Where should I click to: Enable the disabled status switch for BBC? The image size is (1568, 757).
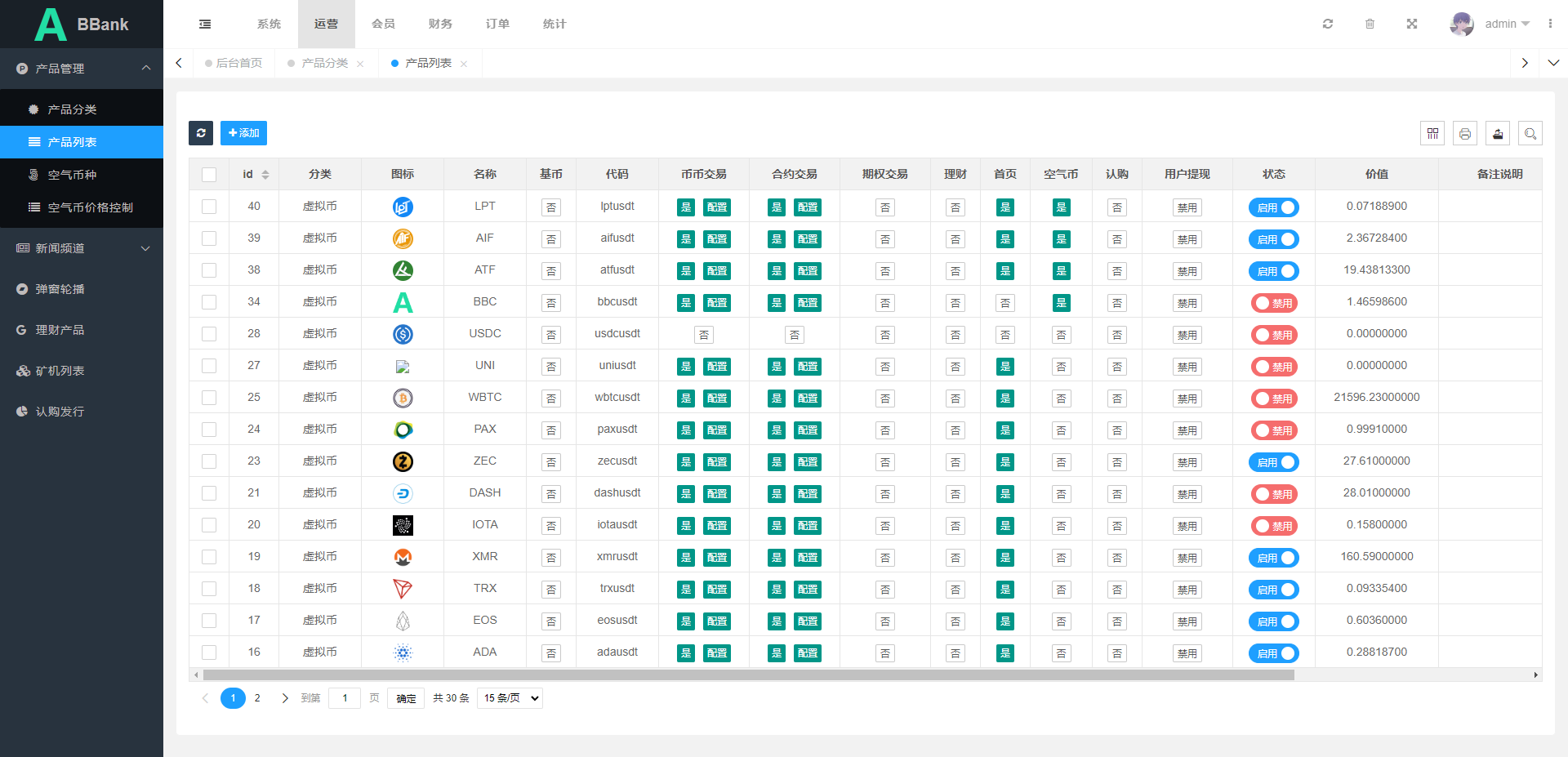click(1273, 303)
